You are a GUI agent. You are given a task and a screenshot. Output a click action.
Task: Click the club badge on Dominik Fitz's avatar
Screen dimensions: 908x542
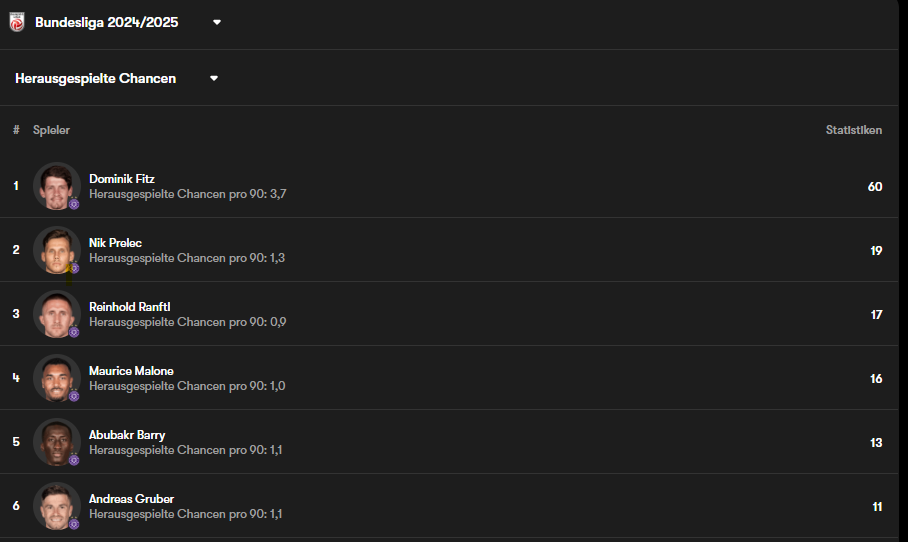click(x=74, y=204)
